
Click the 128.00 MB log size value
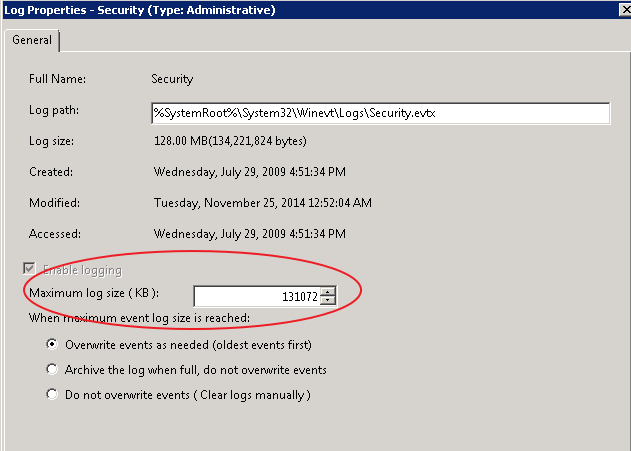[230, 141]
